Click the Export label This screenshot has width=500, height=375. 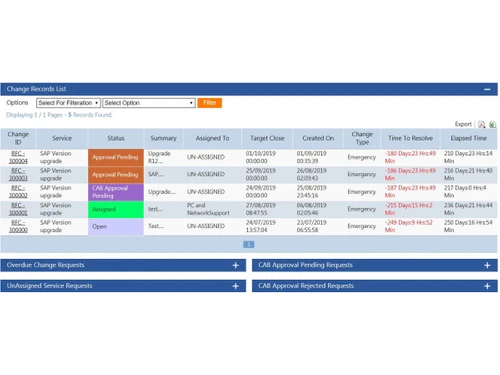(x=463, y=124)
